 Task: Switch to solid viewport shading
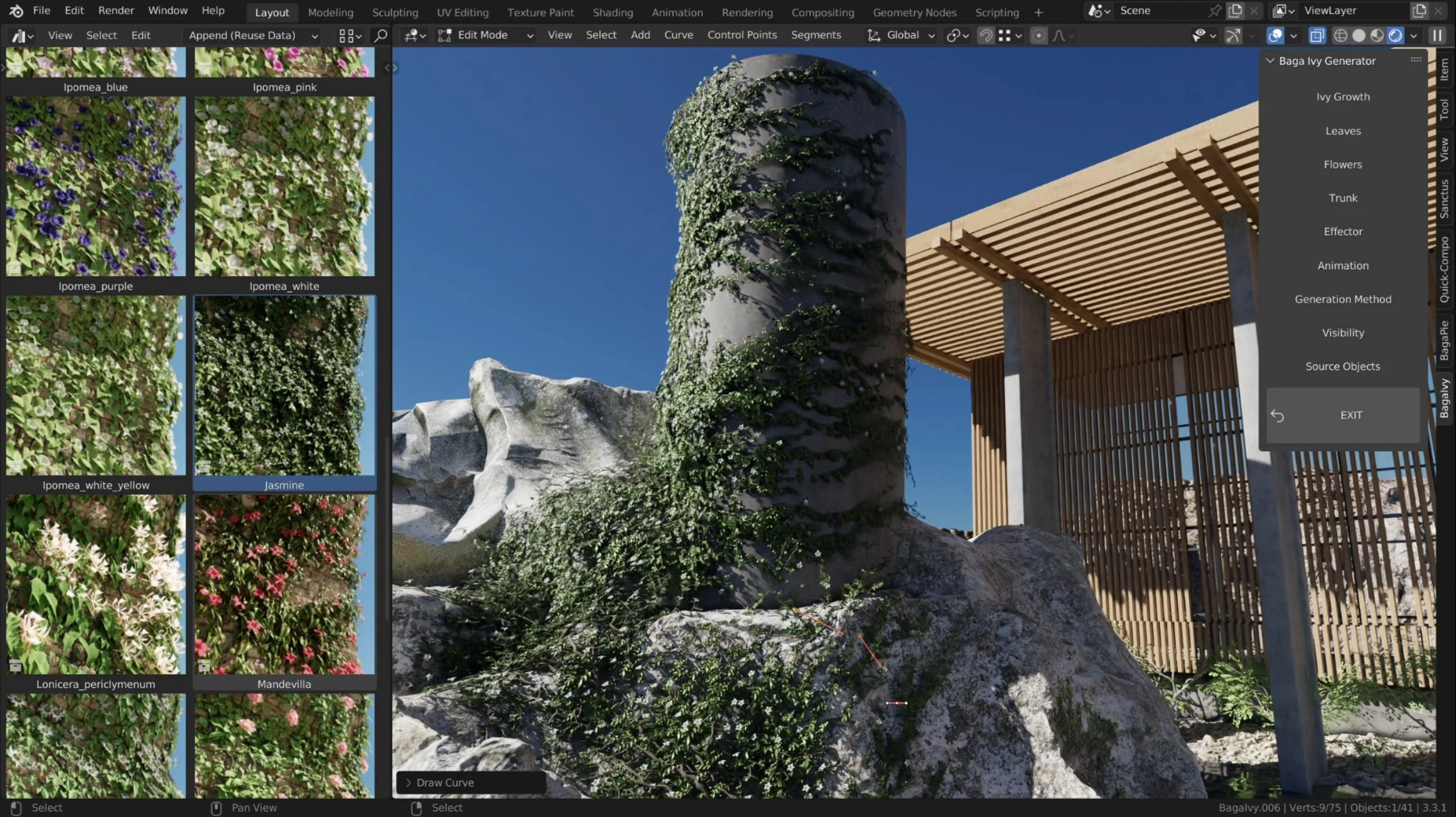pos(1358,36)
